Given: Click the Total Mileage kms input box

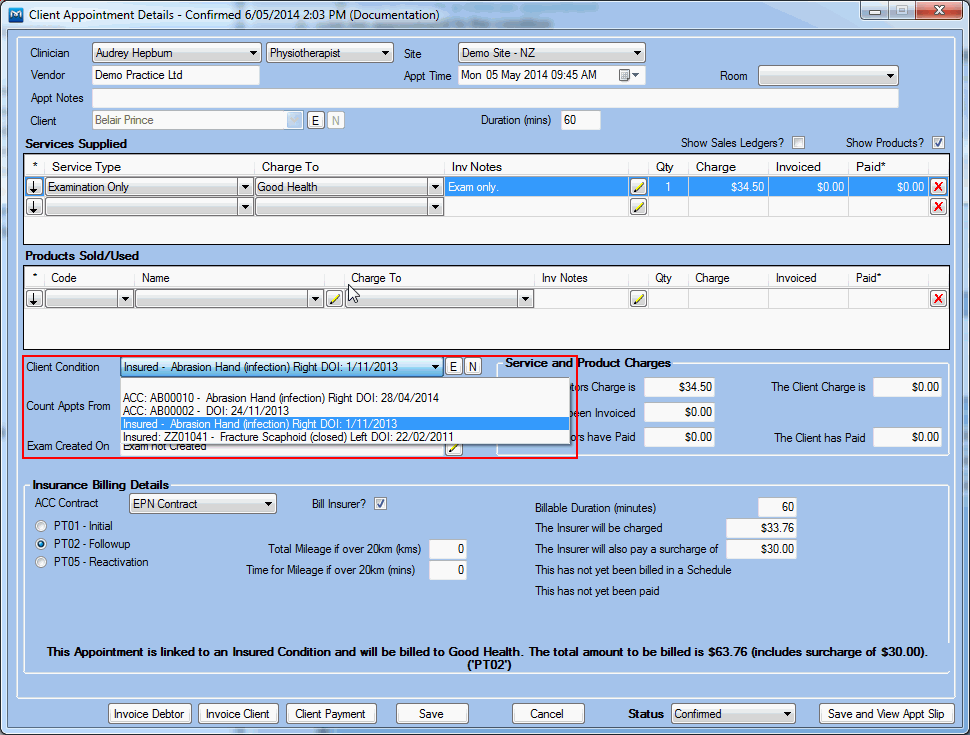Looking at the screenshot, I should [x=447, y=549].
